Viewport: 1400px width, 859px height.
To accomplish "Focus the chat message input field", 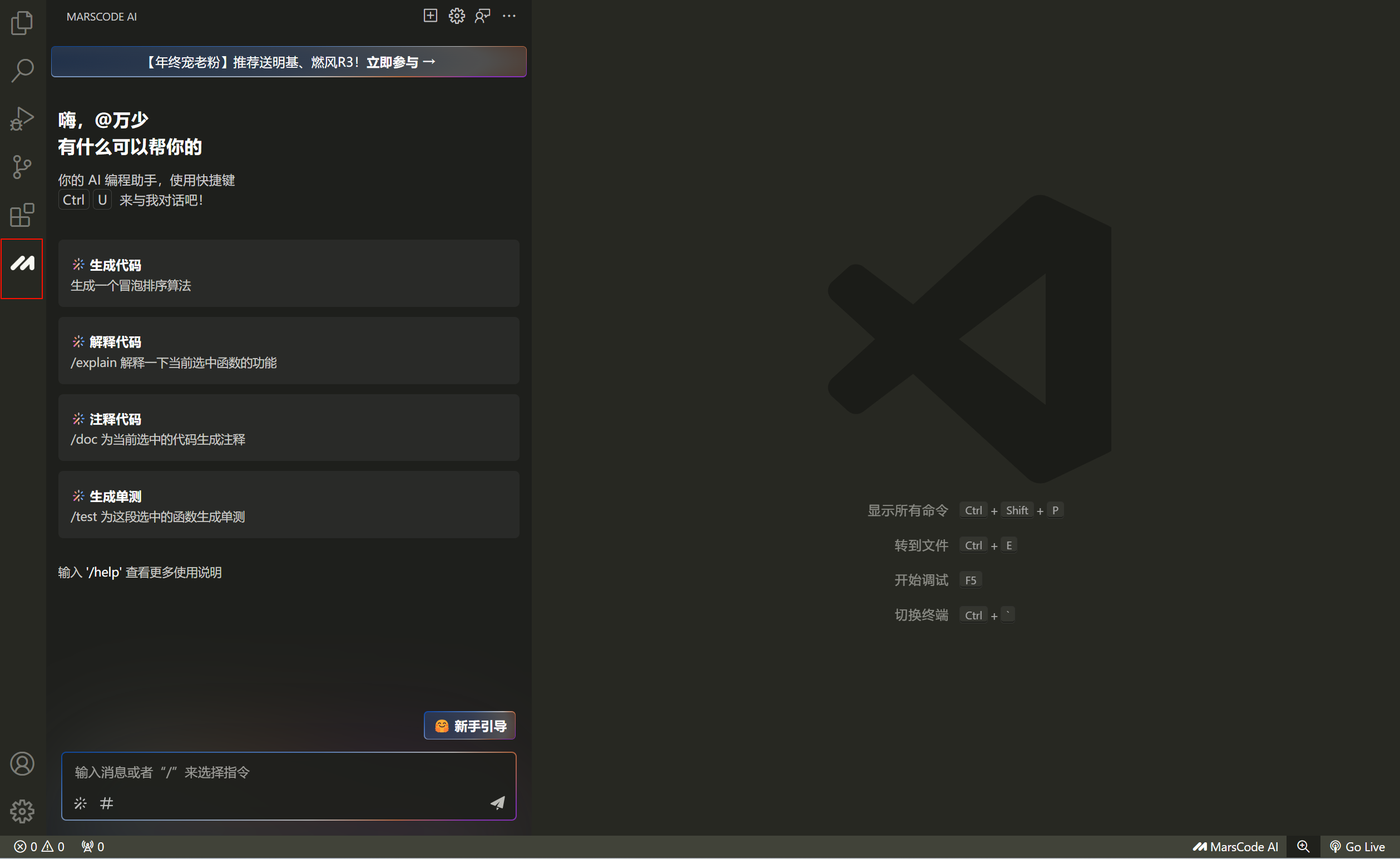I will tap(284, 772).
